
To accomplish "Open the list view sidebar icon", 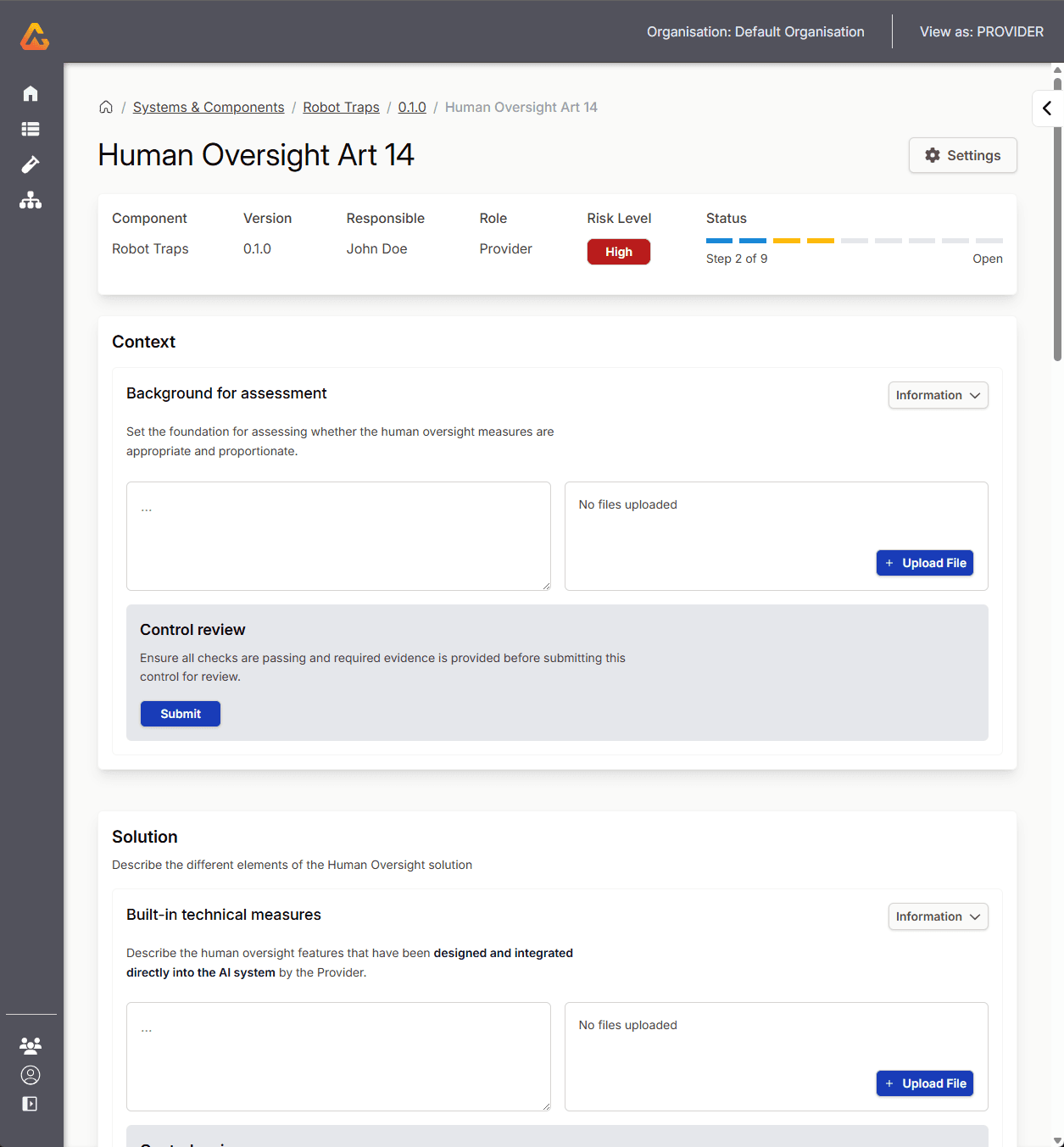I will click(31, 129).
